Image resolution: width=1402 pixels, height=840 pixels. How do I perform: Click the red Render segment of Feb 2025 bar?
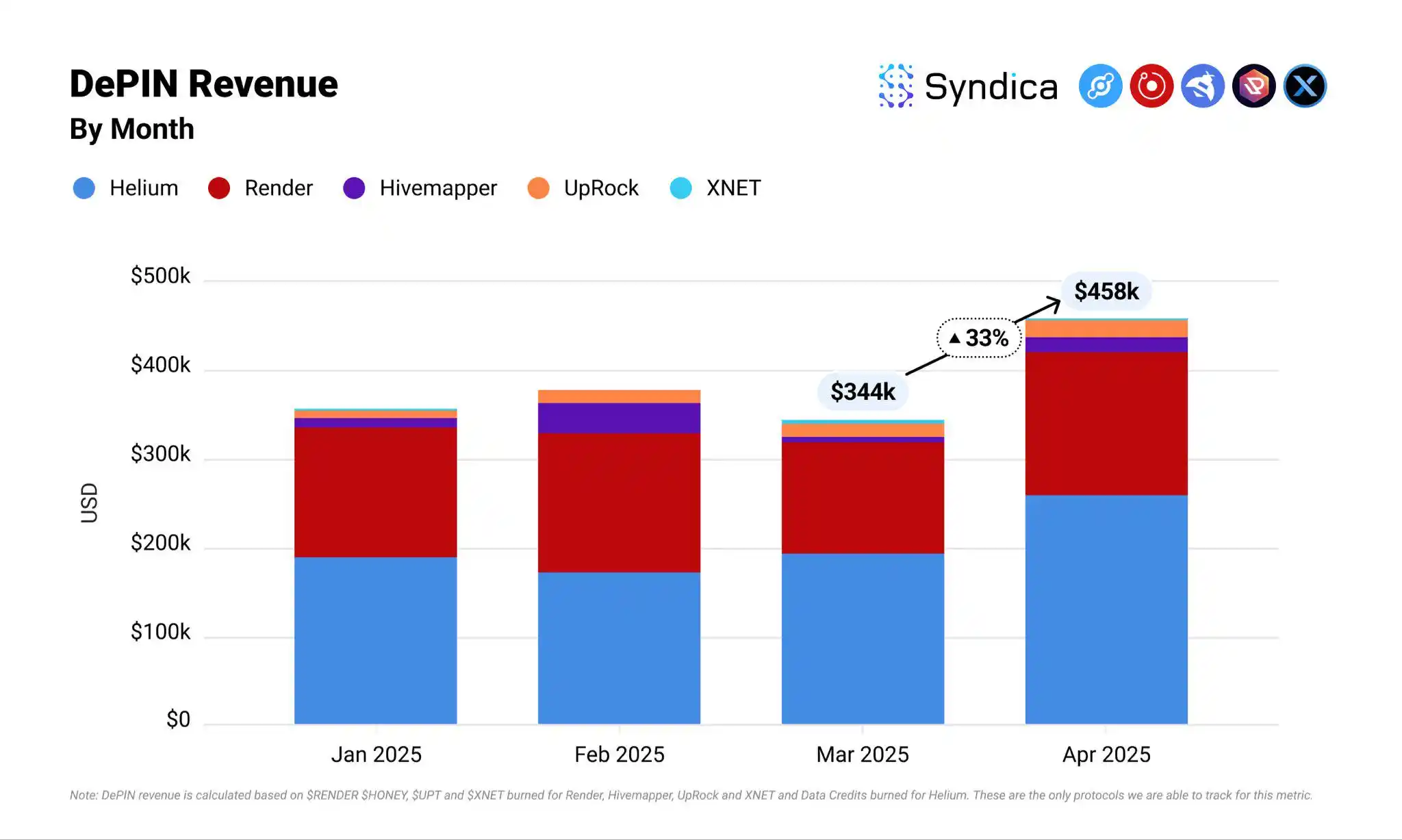[x=619, y=503]
